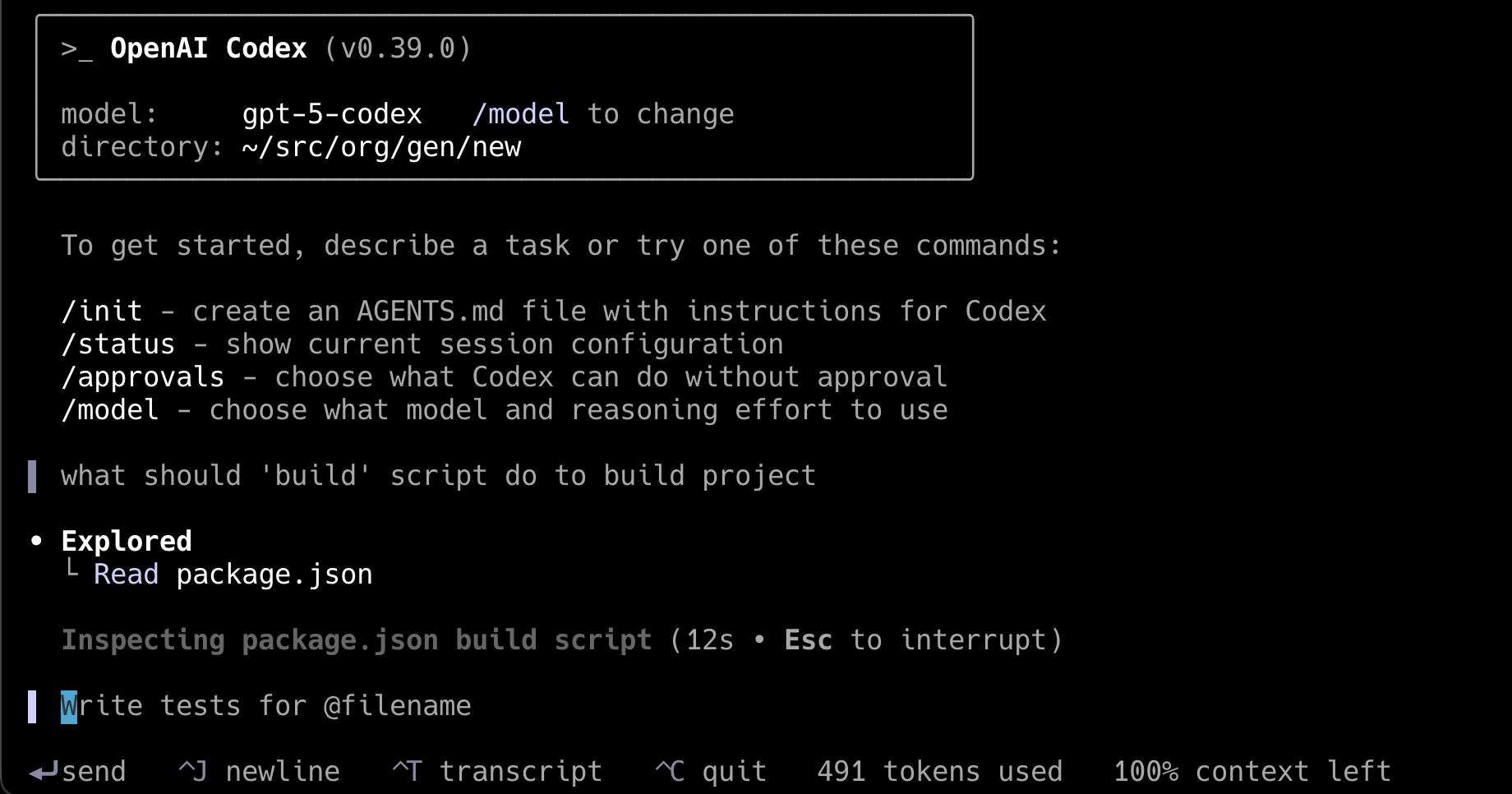Click the blue cursor block in prompt
1512x794 pixels.
[69, 707]
